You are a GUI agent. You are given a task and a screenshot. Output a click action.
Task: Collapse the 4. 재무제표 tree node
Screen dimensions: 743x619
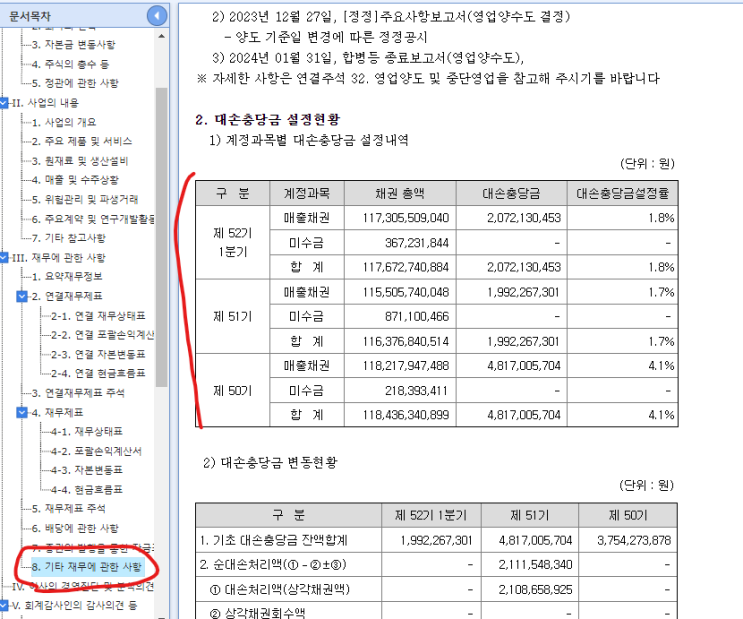click(22, 412)
